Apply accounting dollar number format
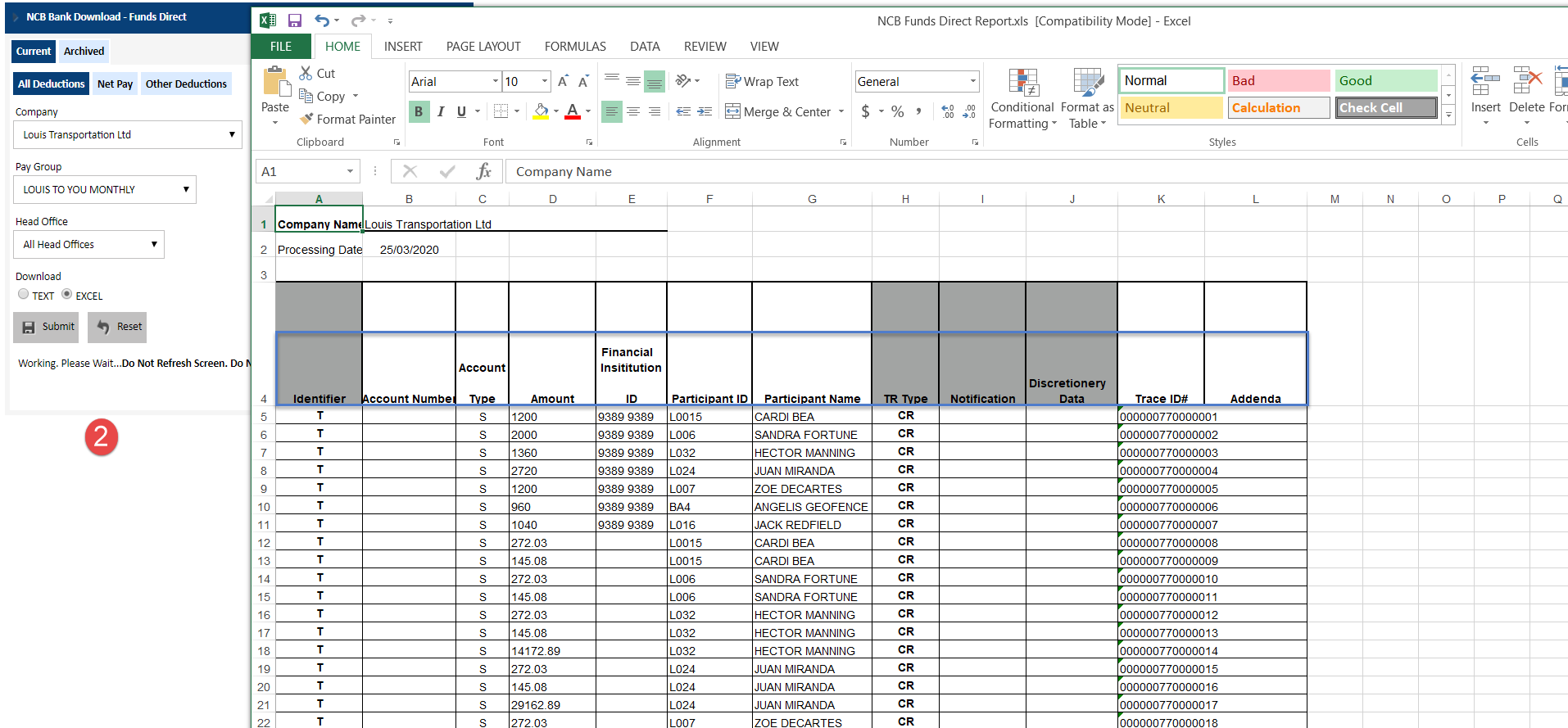The width and height of the screenshot is (1568, 728). coord(865,111)
